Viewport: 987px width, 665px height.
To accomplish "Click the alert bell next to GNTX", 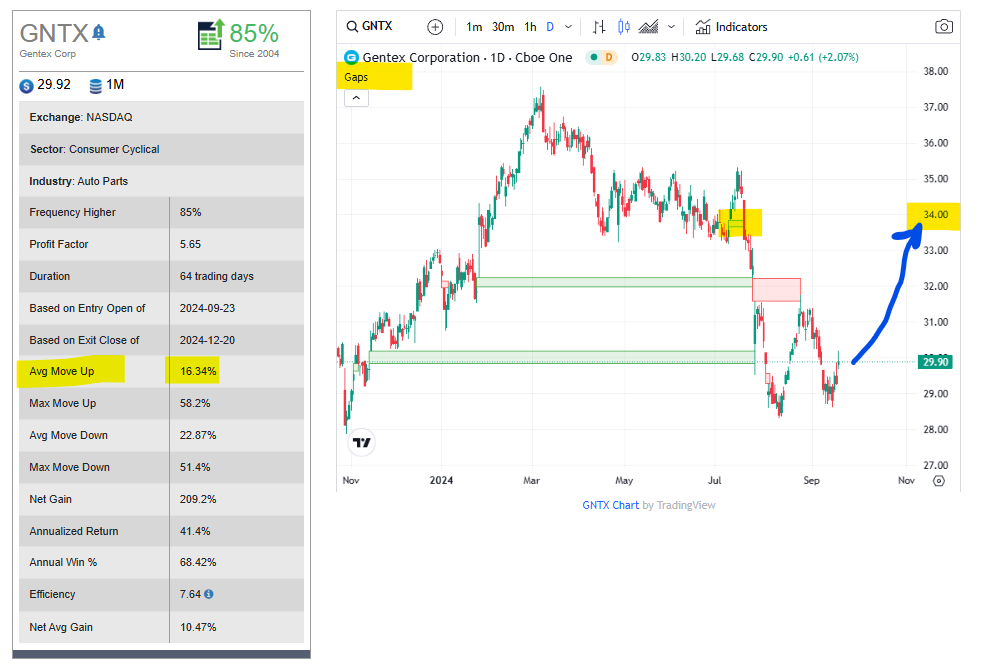I will coord(99,32).
